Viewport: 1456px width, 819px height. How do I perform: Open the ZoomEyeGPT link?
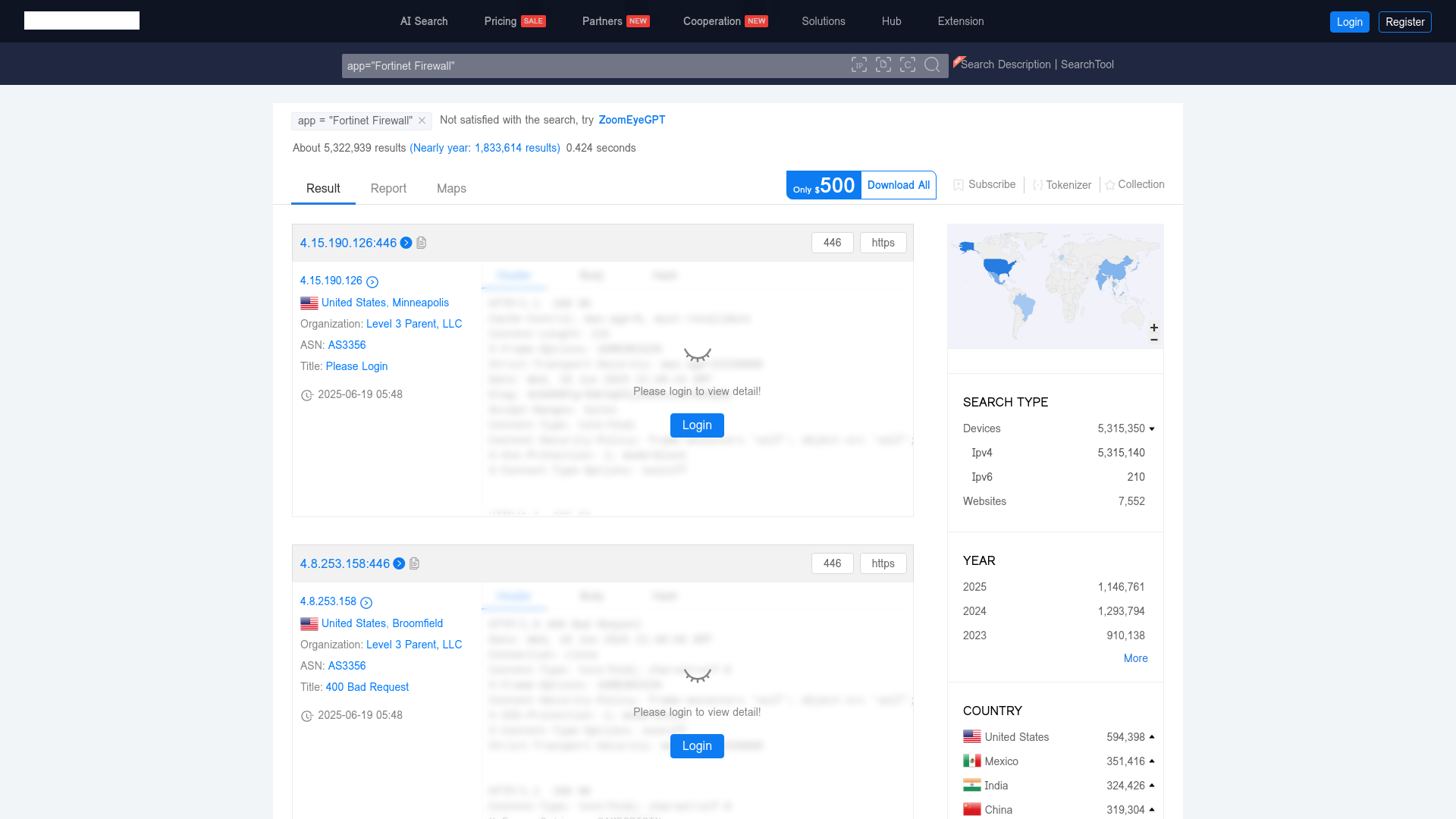pyautogui.click(x=632, y=120)
